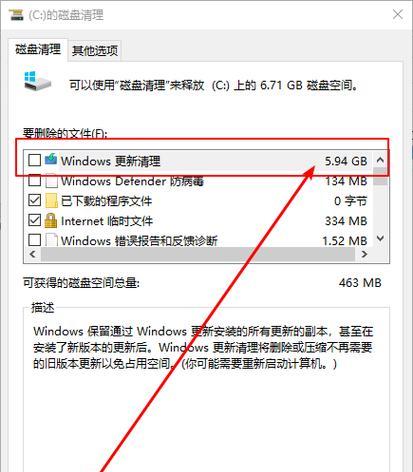Check the Windows Defender 防病毒 checkbox

pos(35,181)
